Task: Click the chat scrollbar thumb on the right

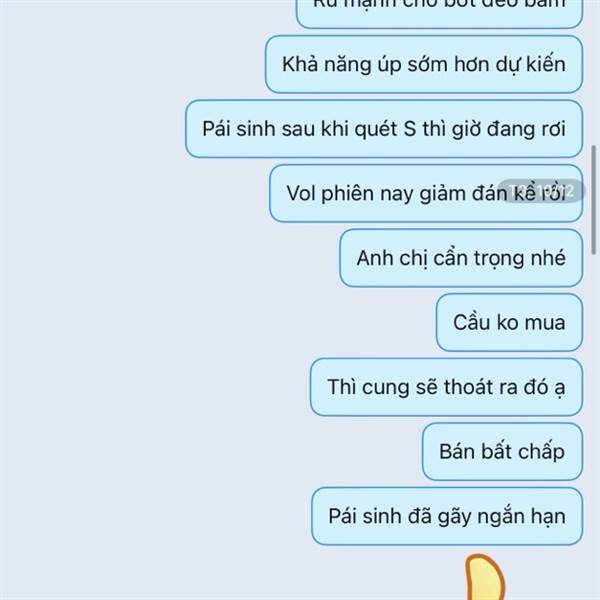Action: (x=593, y=200)
